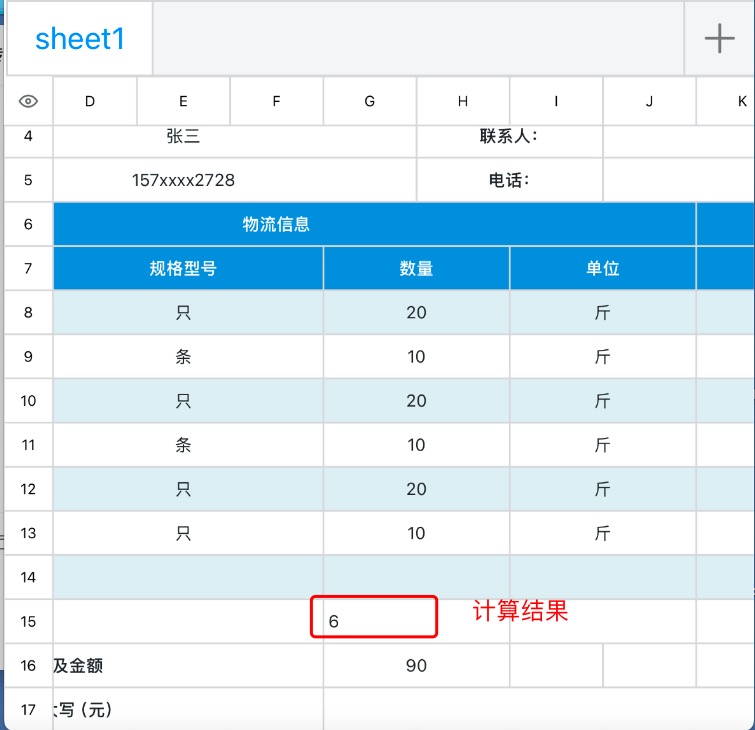Viewport: 755px width, 730px height.
Task: Click the 只 cell in row 8
Action: click(188, 312)
